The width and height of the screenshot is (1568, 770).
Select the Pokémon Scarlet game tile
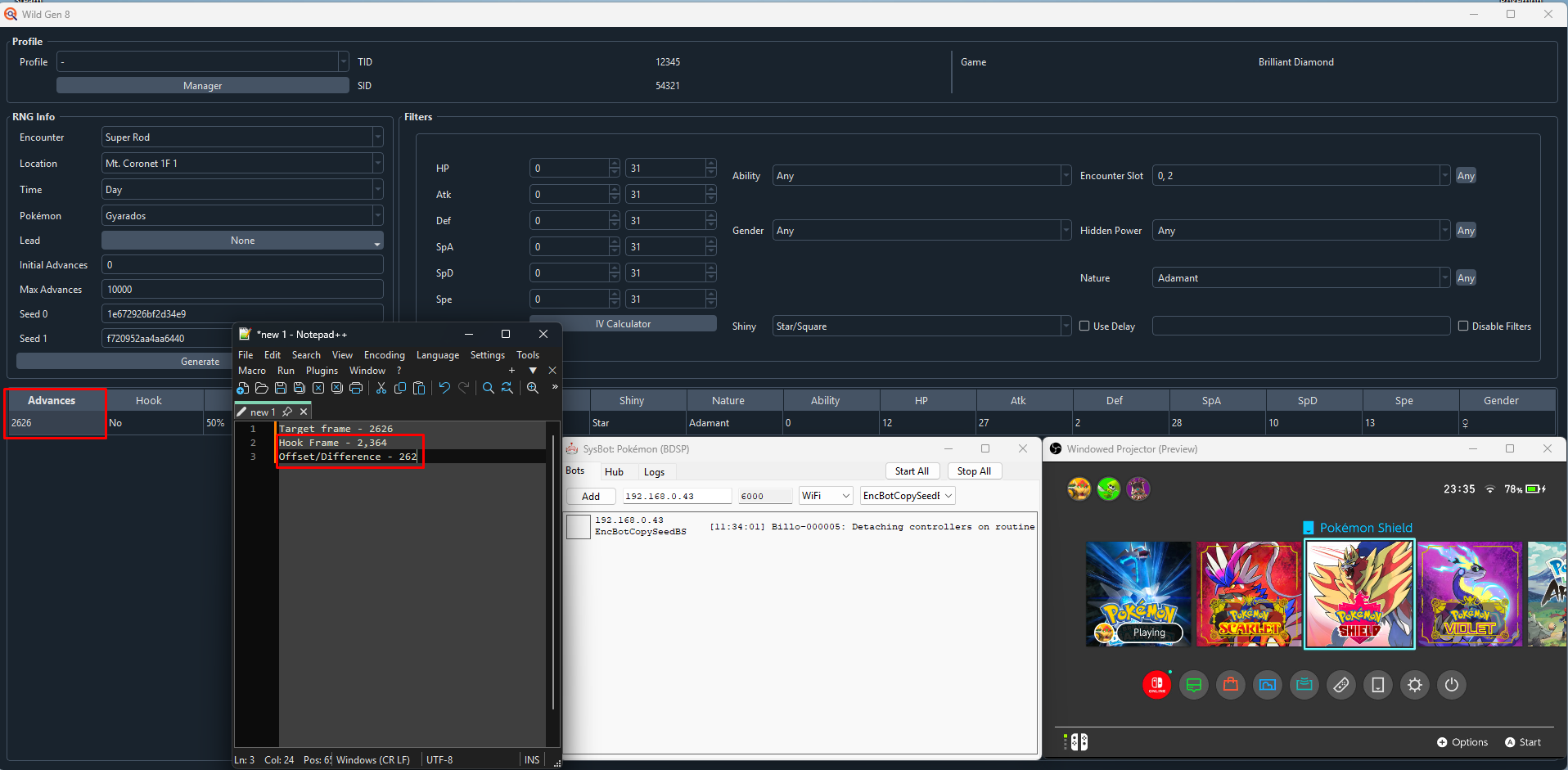[x=1249, y=594]
